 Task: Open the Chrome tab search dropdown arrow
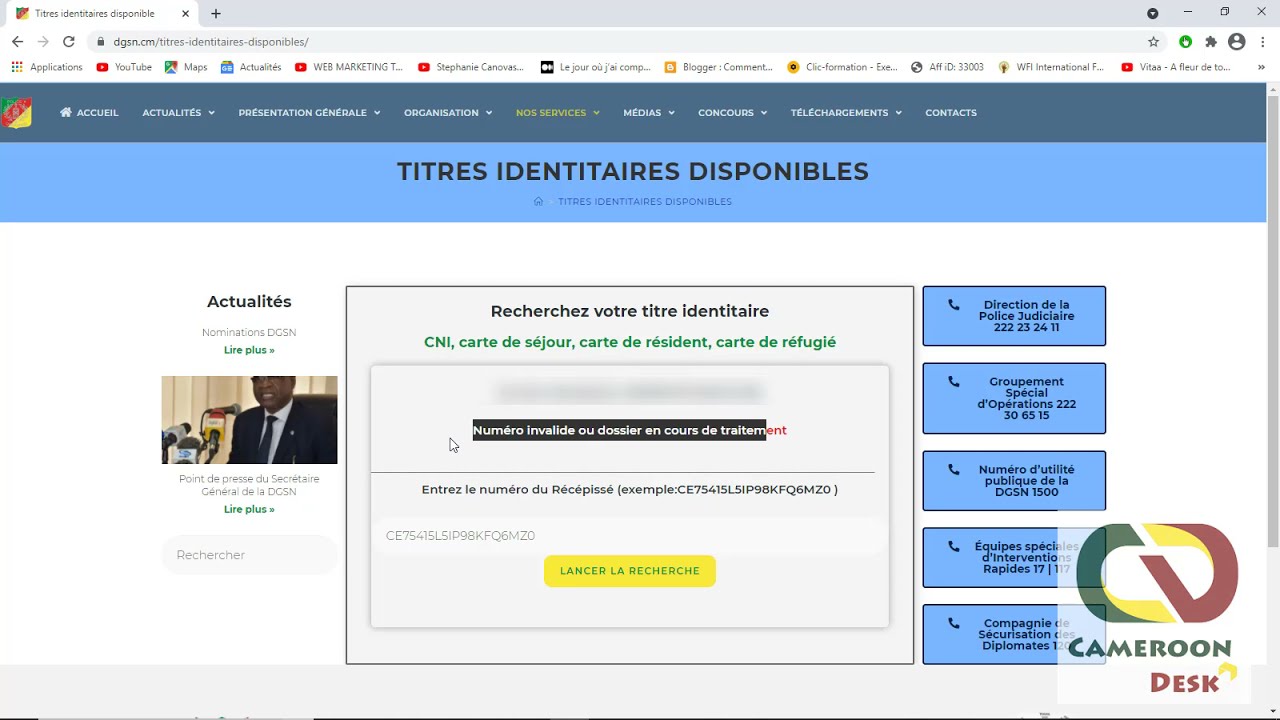[1153, 13]
